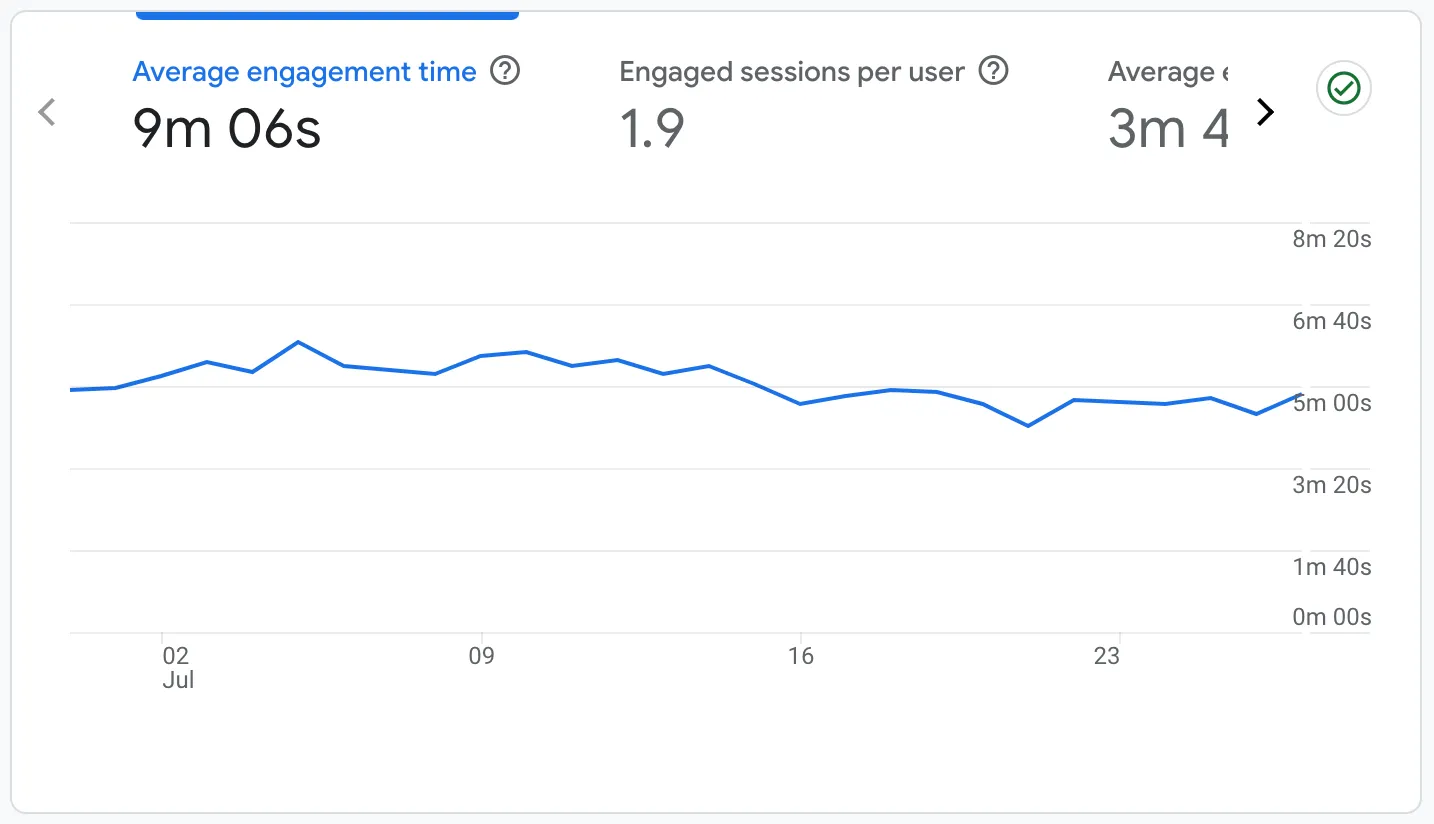1434x824 pixels.
Task: Click the help icon next to Average engagement time
Action: [x=506, y=72]
